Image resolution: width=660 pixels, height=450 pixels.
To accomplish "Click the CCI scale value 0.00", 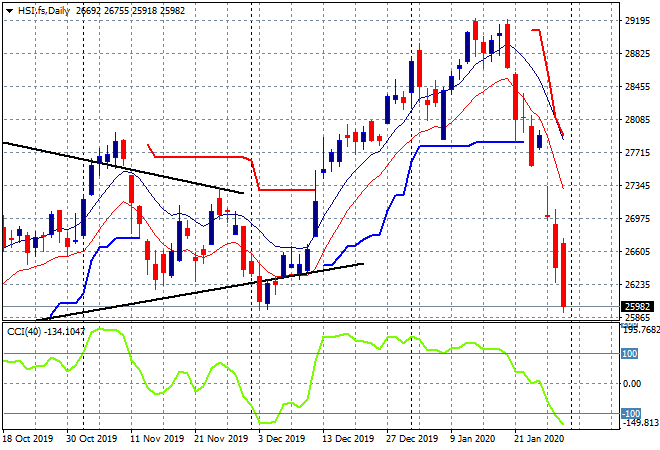I will (x=632, y=383).
